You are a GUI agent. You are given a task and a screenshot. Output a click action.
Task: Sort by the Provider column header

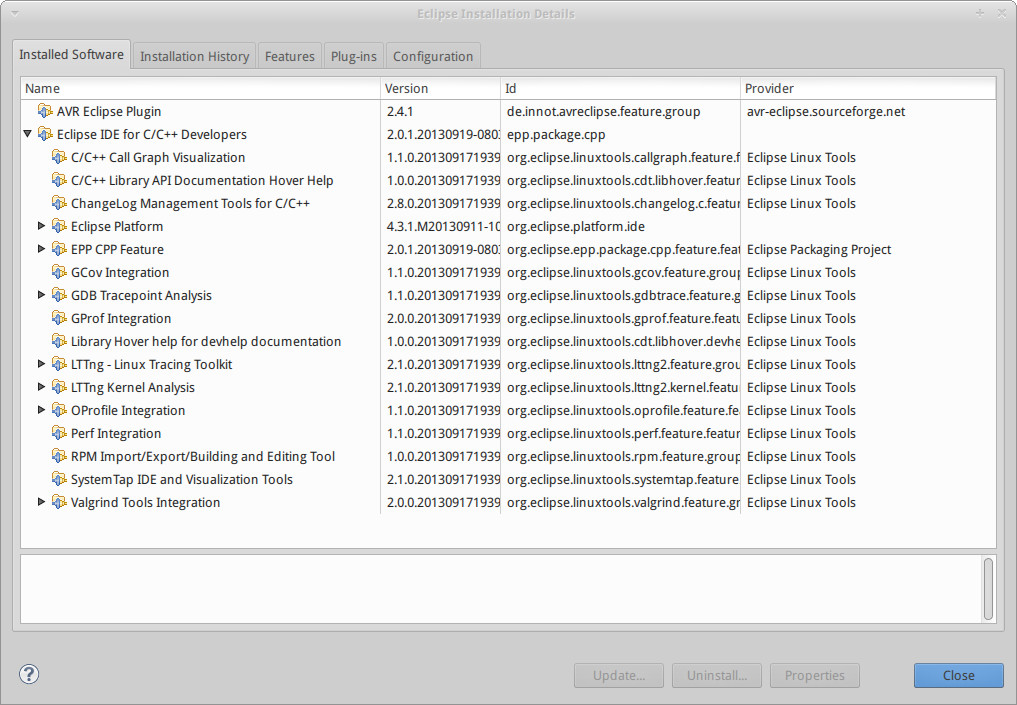click(868, 88)
